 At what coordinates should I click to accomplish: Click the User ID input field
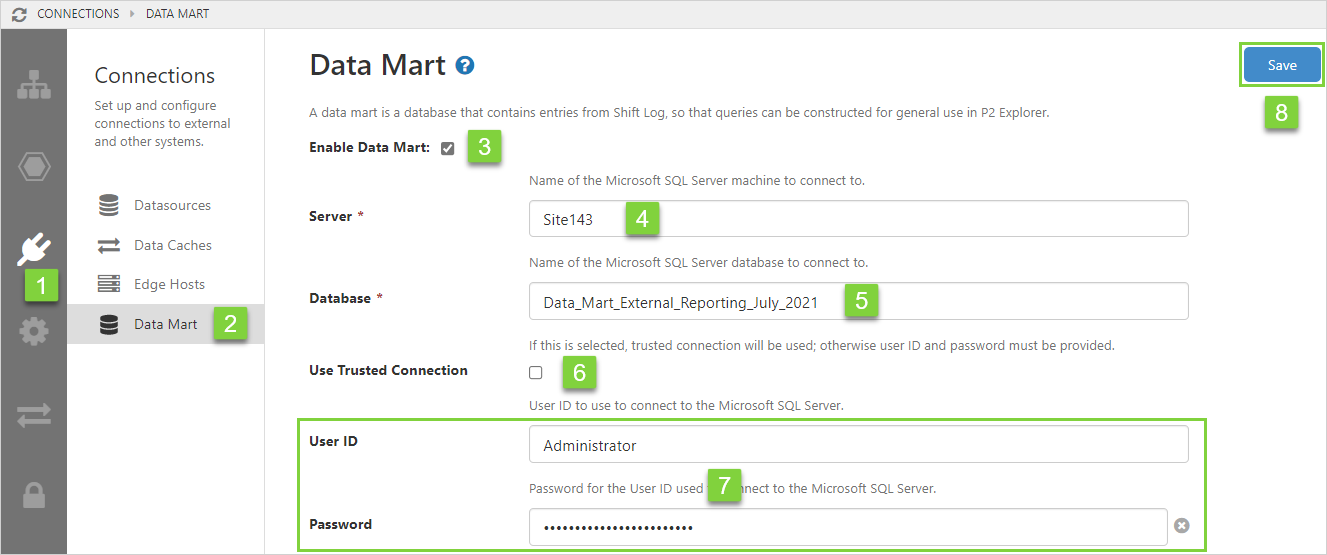(x=858, y=445)
